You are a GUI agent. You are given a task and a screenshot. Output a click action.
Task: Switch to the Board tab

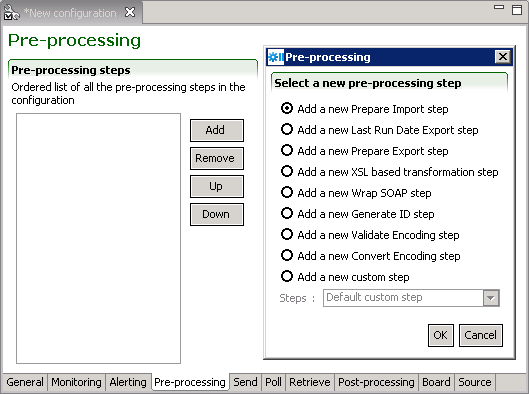(436, 382)
